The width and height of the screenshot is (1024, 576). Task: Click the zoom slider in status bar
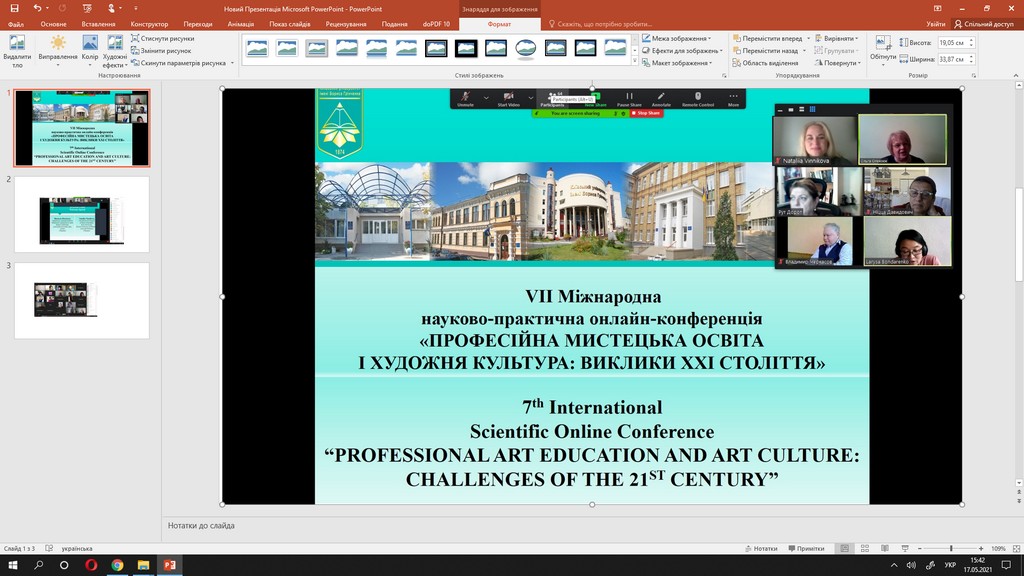click(950, 548)
